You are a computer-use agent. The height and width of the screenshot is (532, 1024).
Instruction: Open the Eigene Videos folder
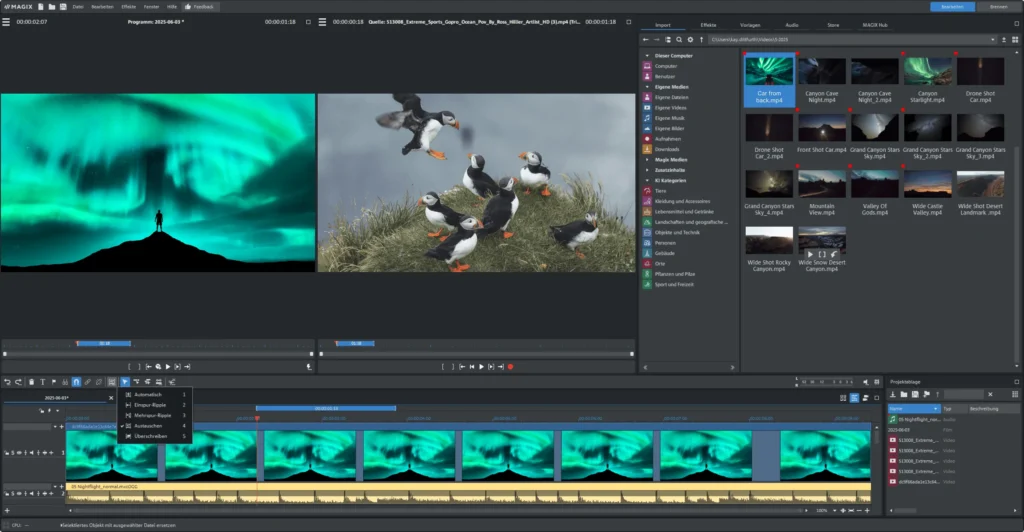click(671, 107)
